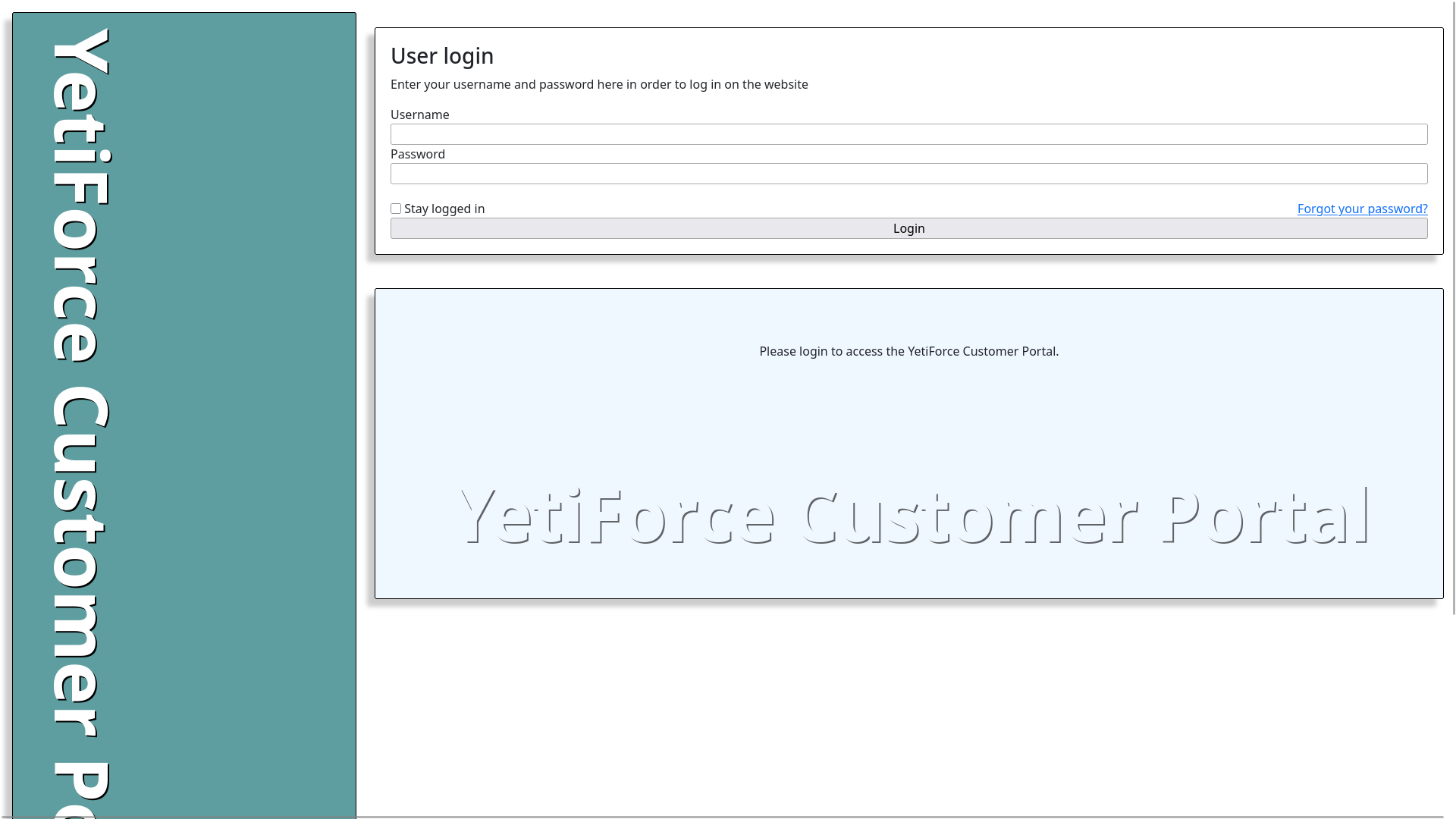Click the 'User login' heading

pos(442,56)
